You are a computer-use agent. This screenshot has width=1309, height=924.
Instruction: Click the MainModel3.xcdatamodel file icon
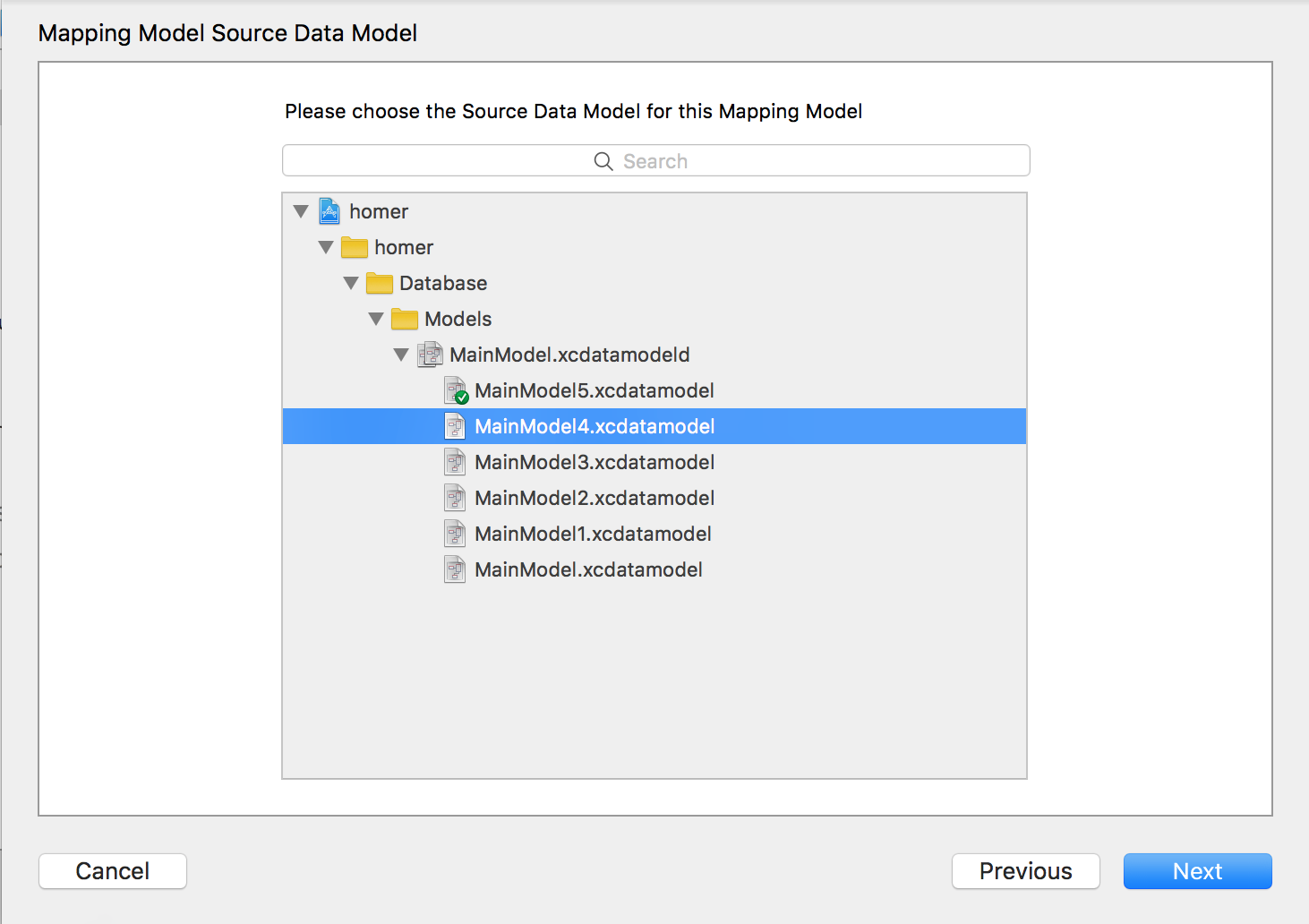tap(455, 462)
